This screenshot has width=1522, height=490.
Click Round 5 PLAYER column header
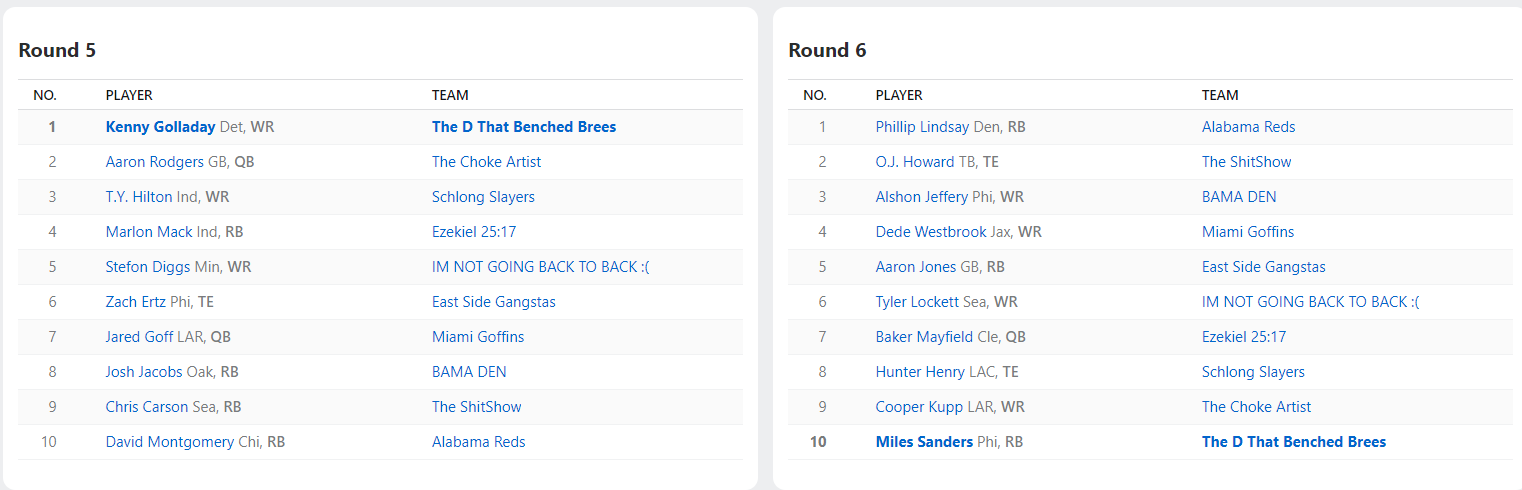tap(129, 95)
